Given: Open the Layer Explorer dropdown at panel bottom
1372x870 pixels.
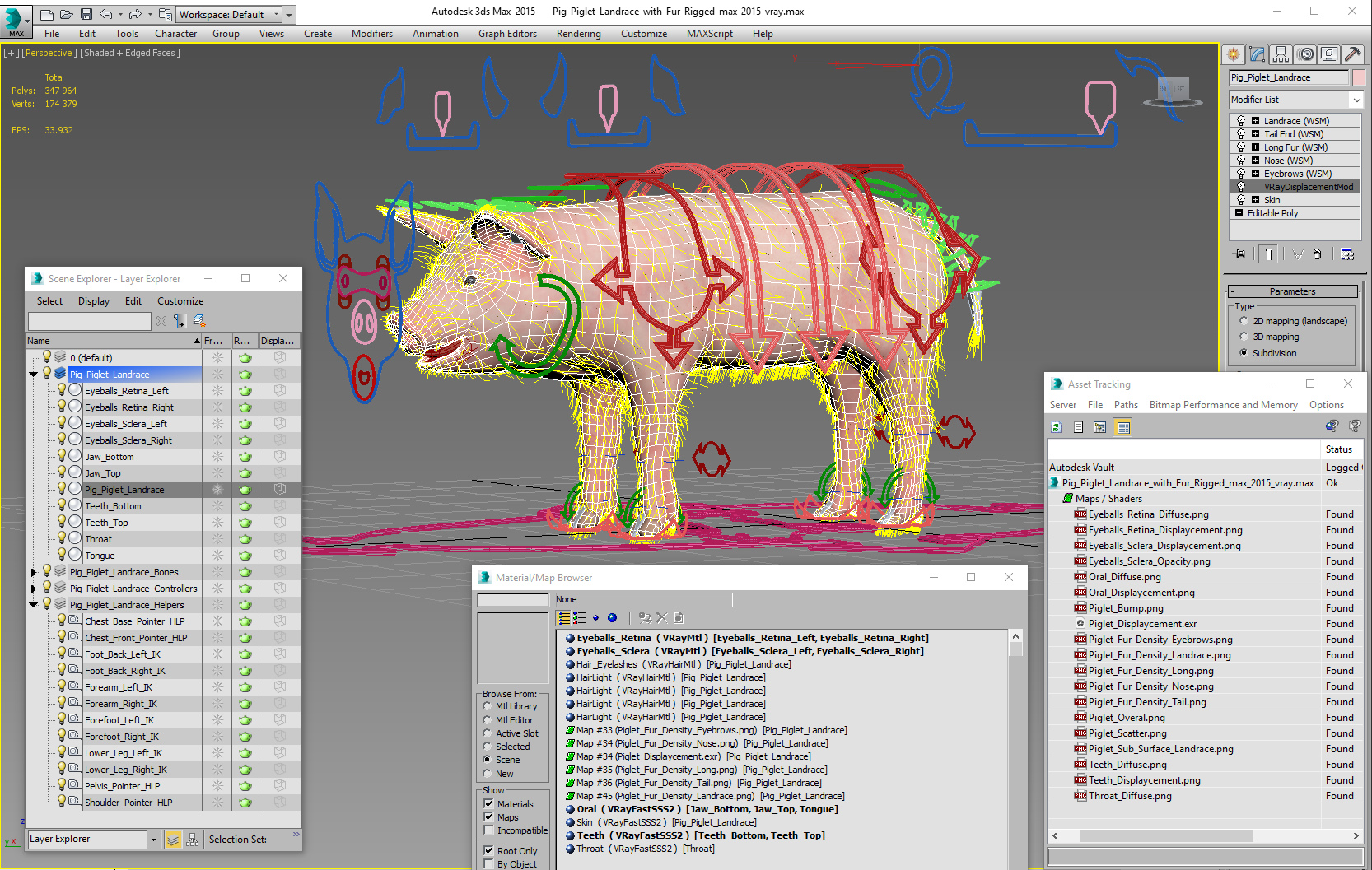Looking at the screenshot, I should pos(153,840).
